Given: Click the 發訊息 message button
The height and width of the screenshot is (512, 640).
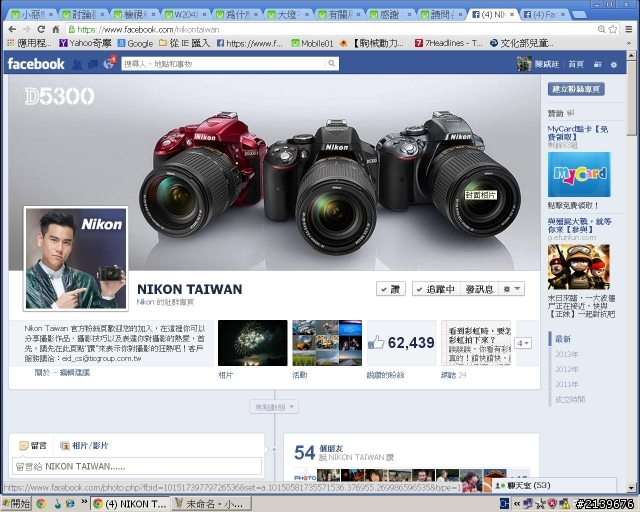Looking at the screenshot, I should click(x=480, y=289).
